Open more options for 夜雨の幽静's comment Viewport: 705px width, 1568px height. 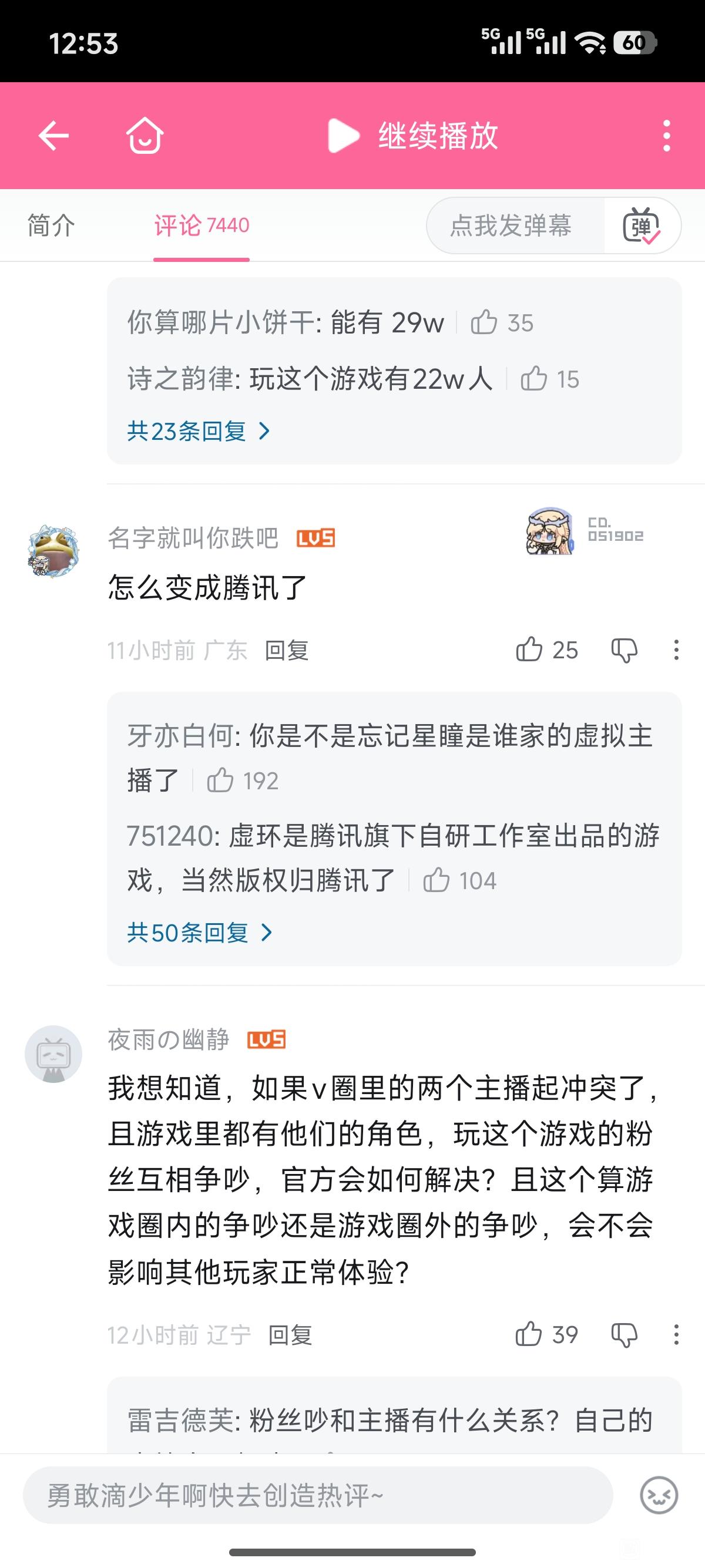tap(676, 1334)
